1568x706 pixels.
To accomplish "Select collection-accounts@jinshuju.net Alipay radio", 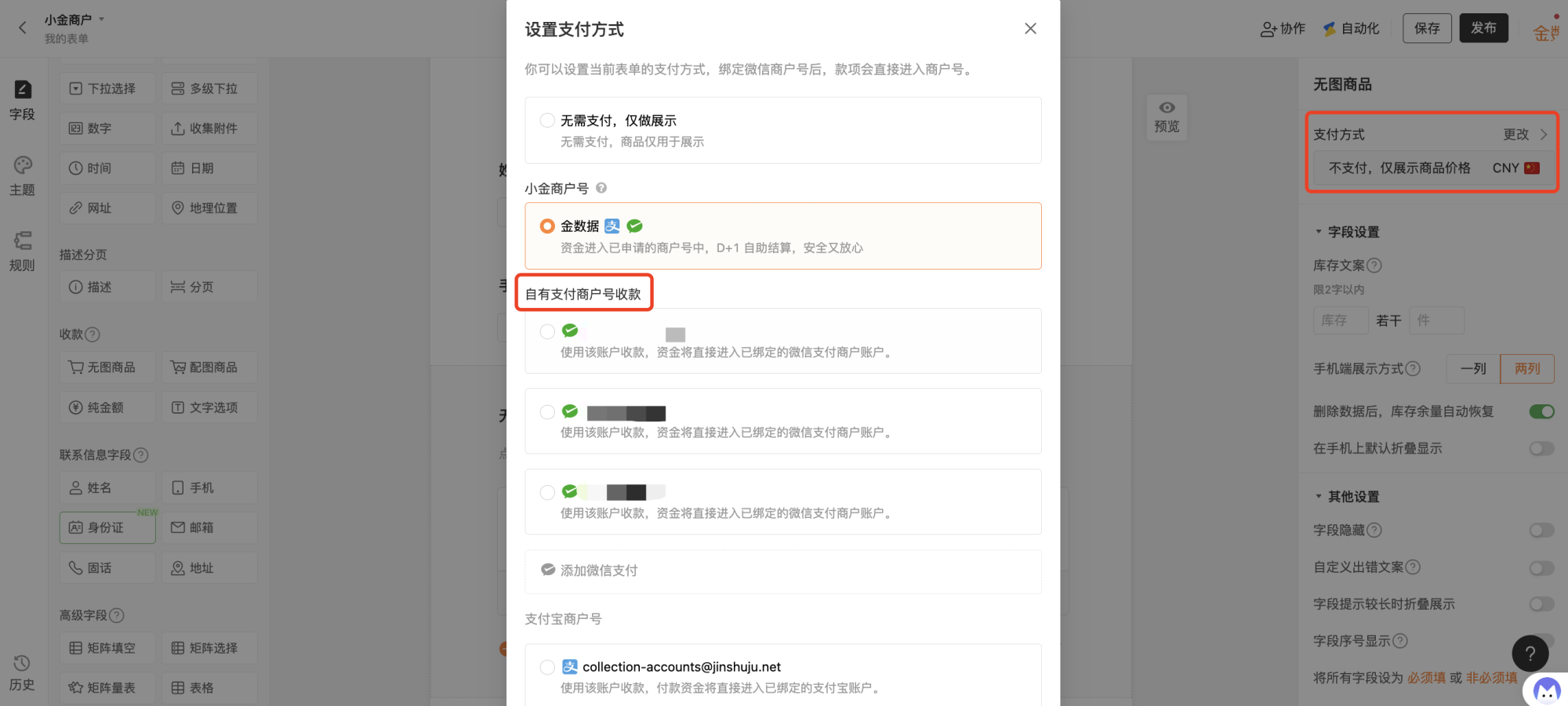I will click(x=547, y=667).
